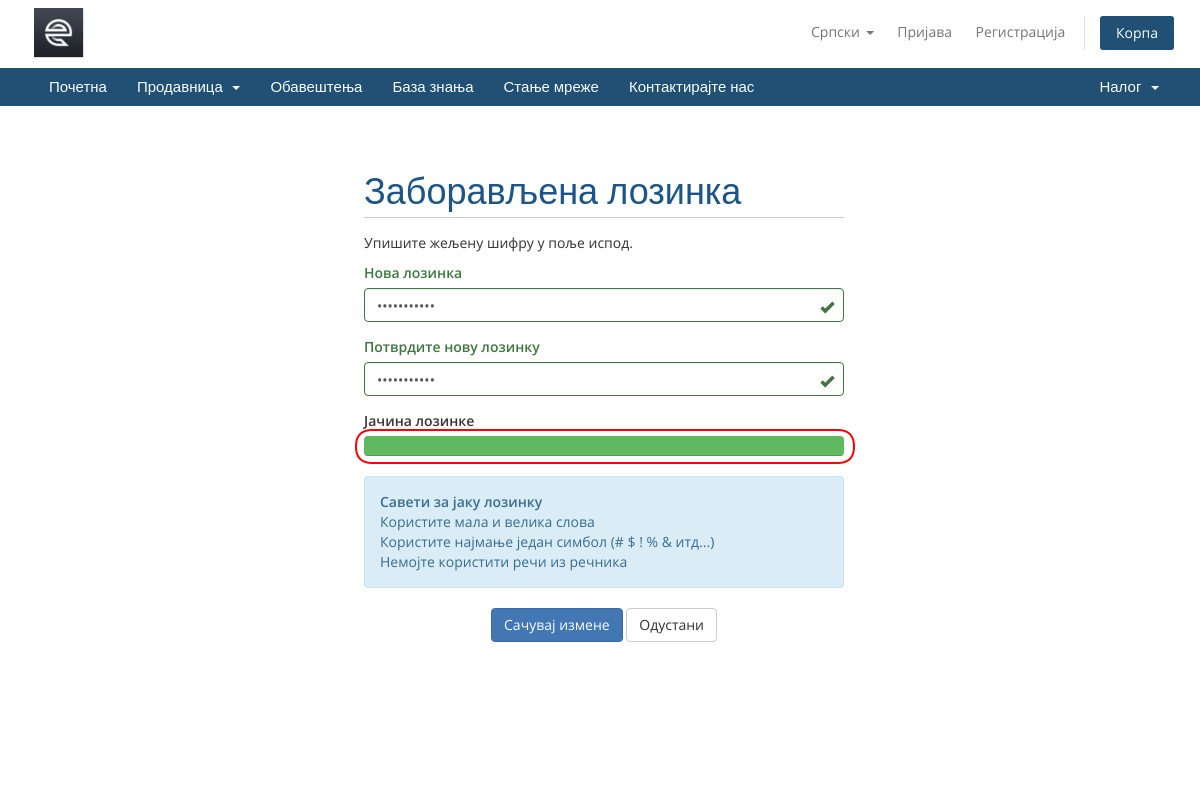Click the 'Савети за јаку лозинку' title

[461, 502]
